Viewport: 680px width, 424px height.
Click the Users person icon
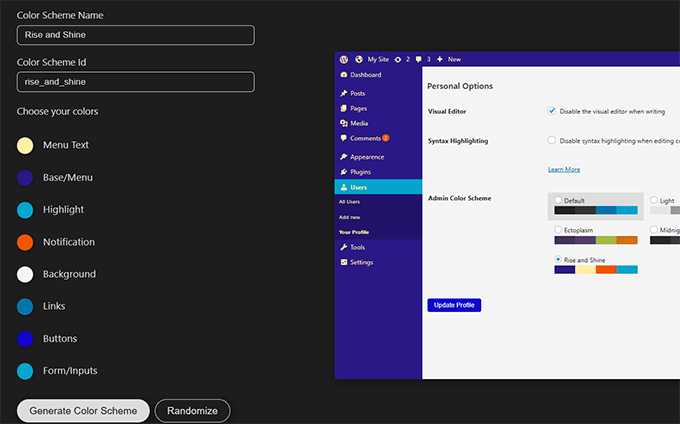344,187
